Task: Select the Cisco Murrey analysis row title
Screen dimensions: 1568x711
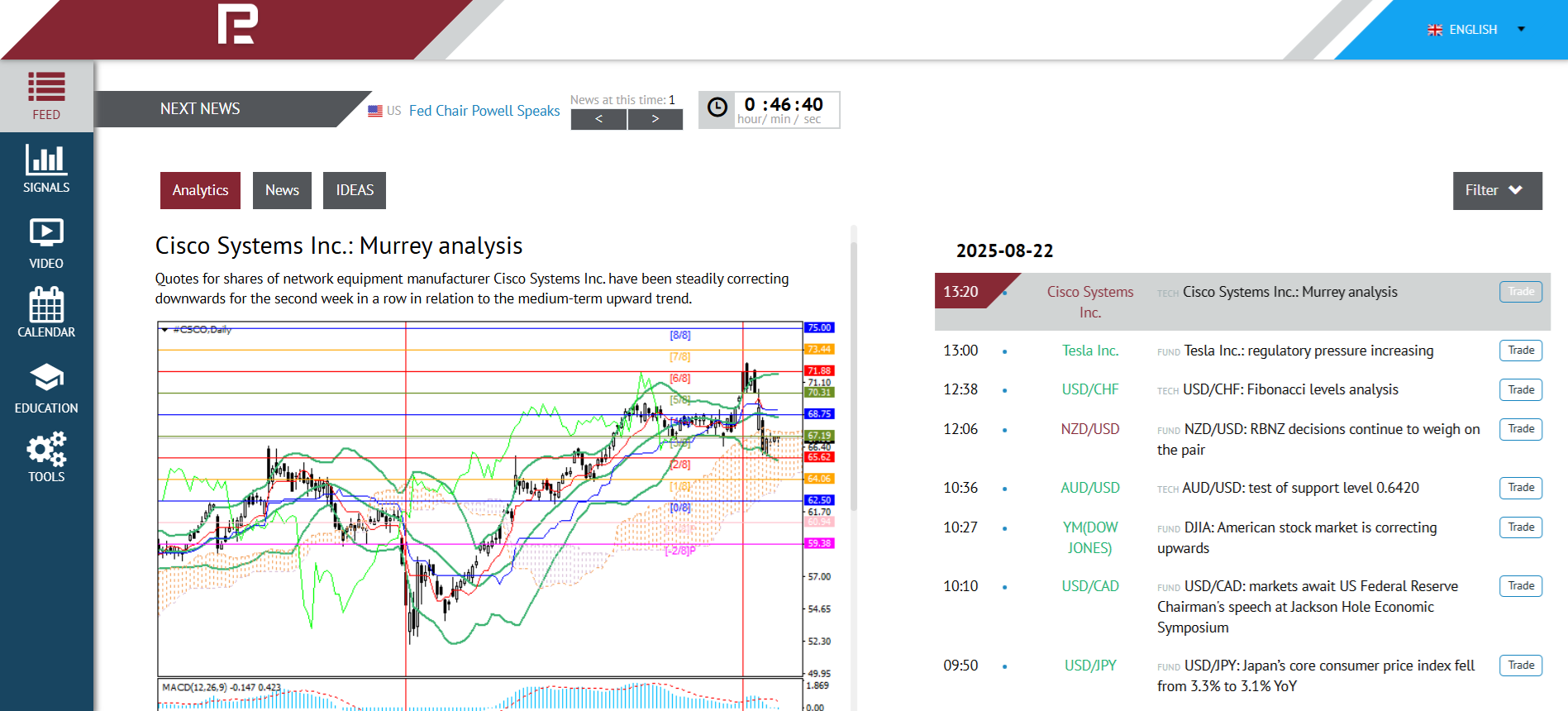Action: [1289, 292]
